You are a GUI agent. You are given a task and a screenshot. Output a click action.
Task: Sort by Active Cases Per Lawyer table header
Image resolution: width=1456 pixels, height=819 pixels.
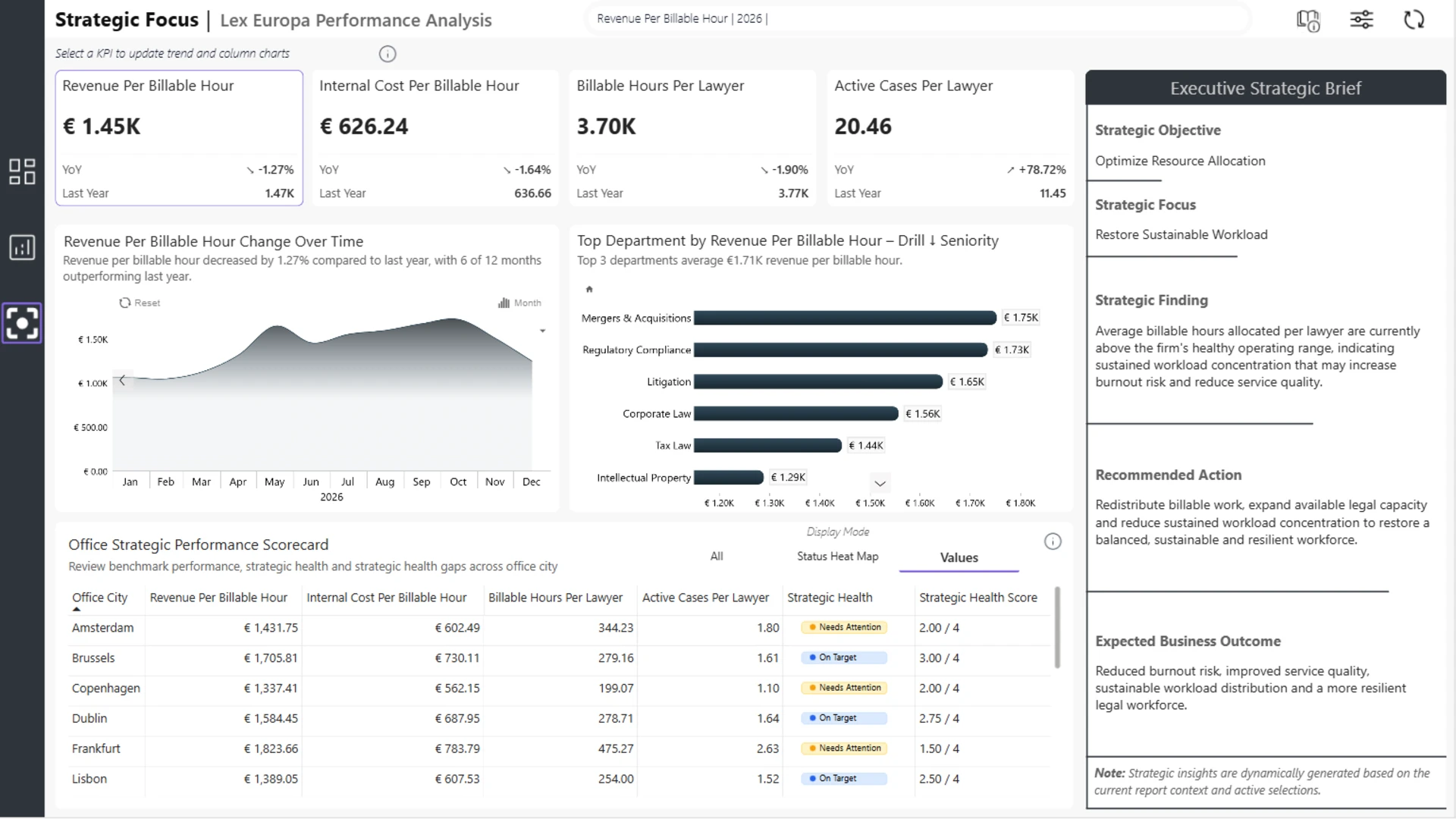click(705, 598)
